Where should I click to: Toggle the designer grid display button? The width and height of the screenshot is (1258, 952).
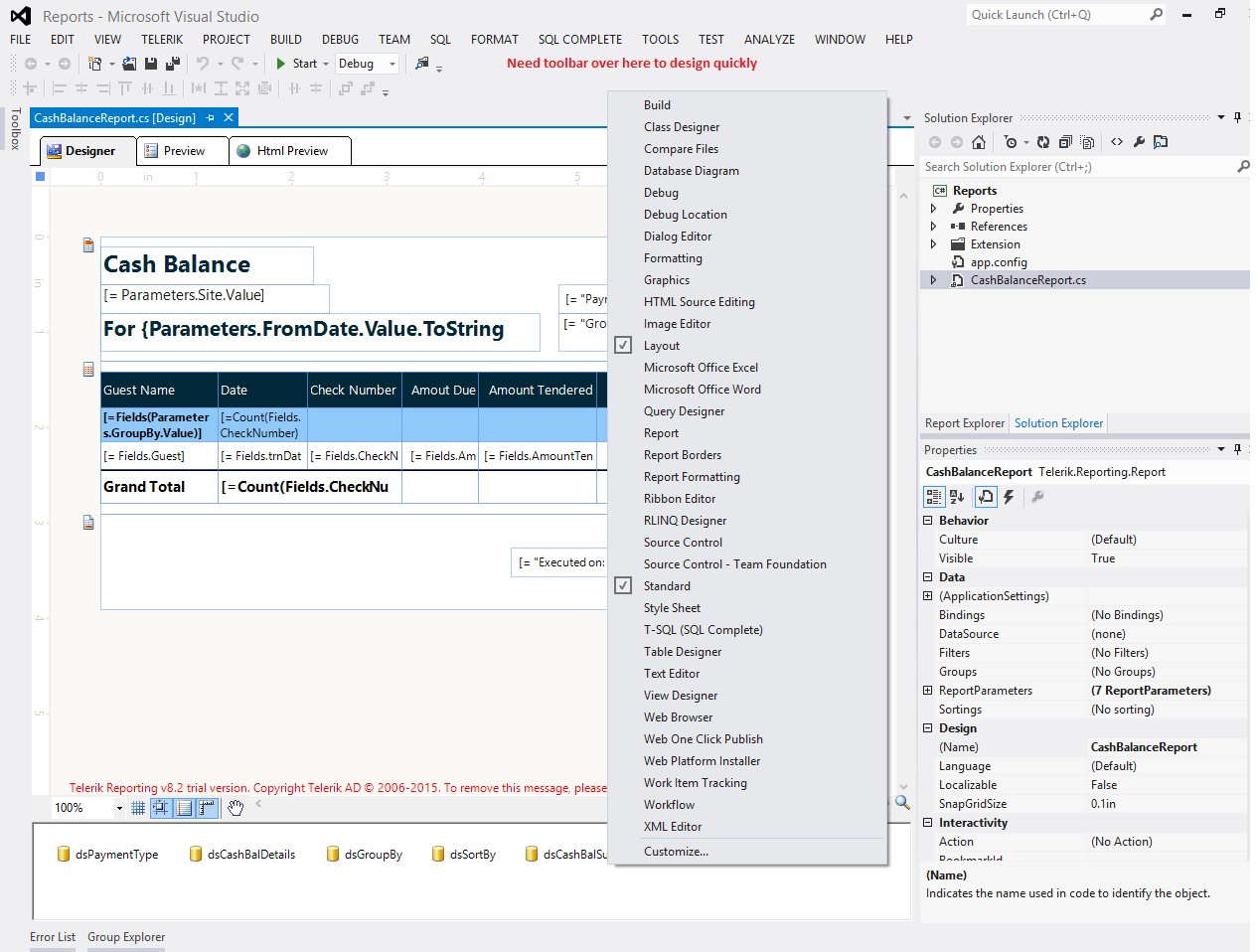pyautogui.click(x=138, y=808)
